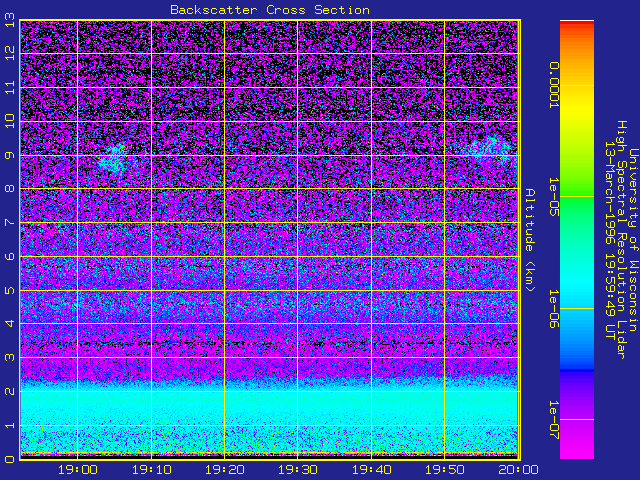Click the altitude tick label 1
640x480 pixels.
click(10, 425)
